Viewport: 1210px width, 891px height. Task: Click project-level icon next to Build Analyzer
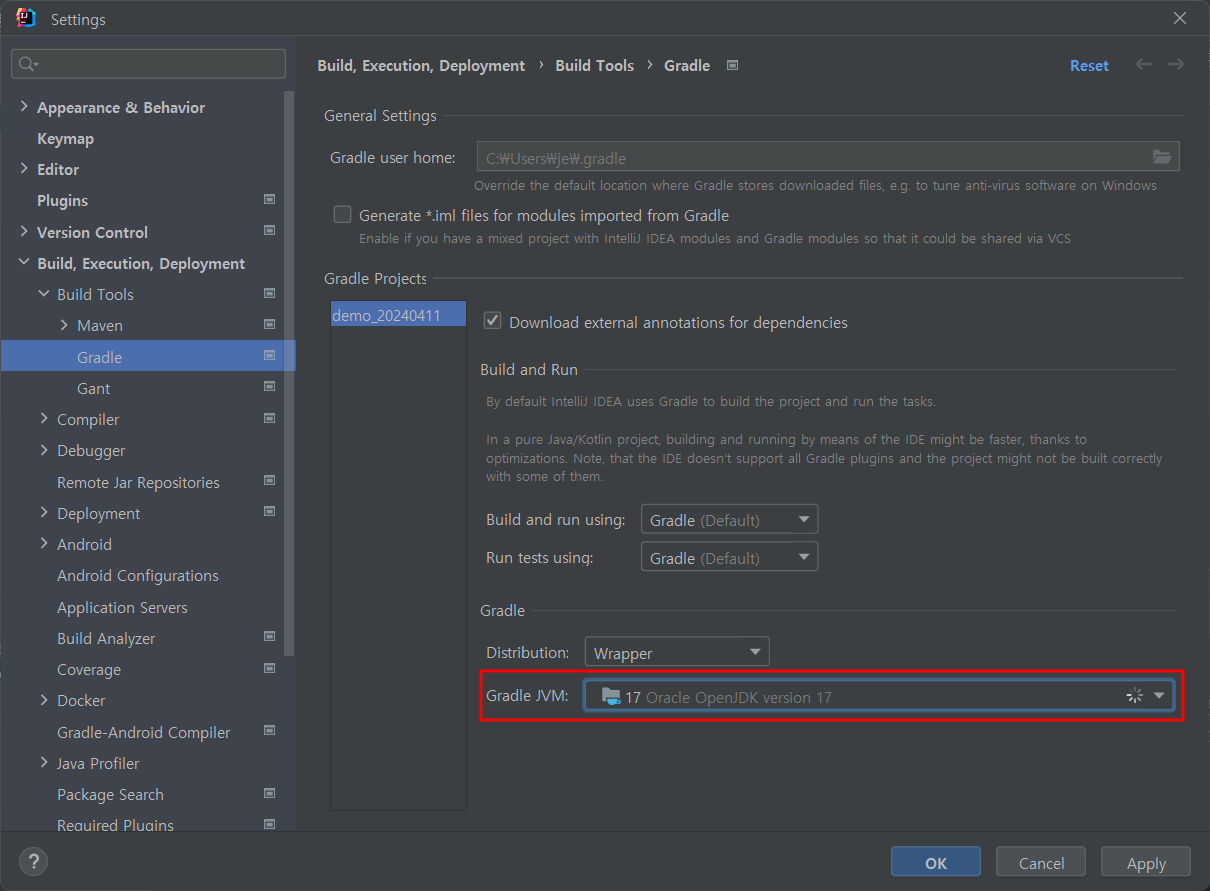tap(269, 637)
